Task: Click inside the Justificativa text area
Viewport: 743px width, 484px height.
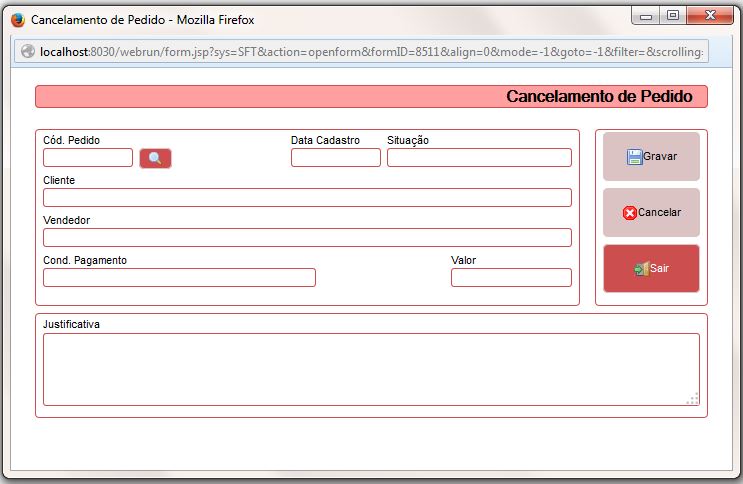Action: click(x=371, y=369)
